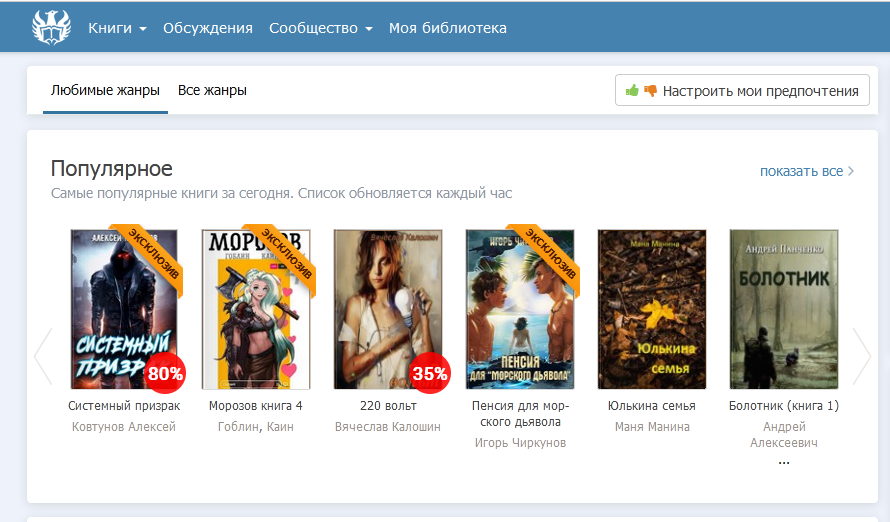The image size is (890, 522).
Task: Open author Маня Манина
Action: pyautogui.click(x=652, y=427)
